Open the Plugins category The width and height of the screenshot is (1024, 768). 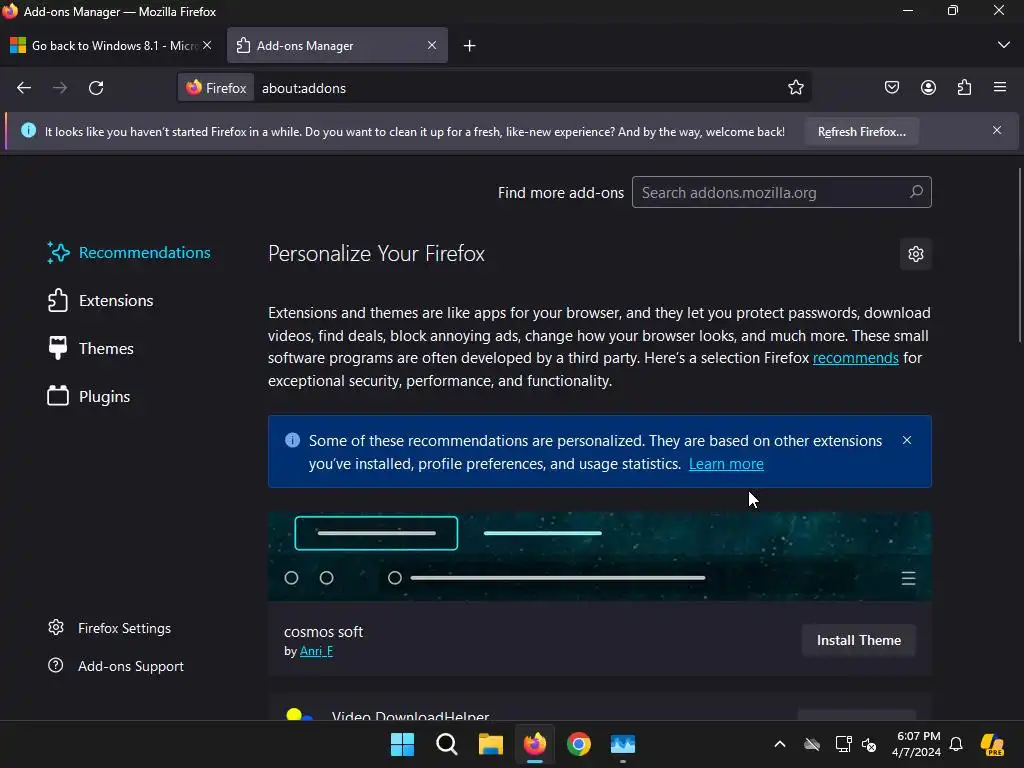[x=89, y=396]
